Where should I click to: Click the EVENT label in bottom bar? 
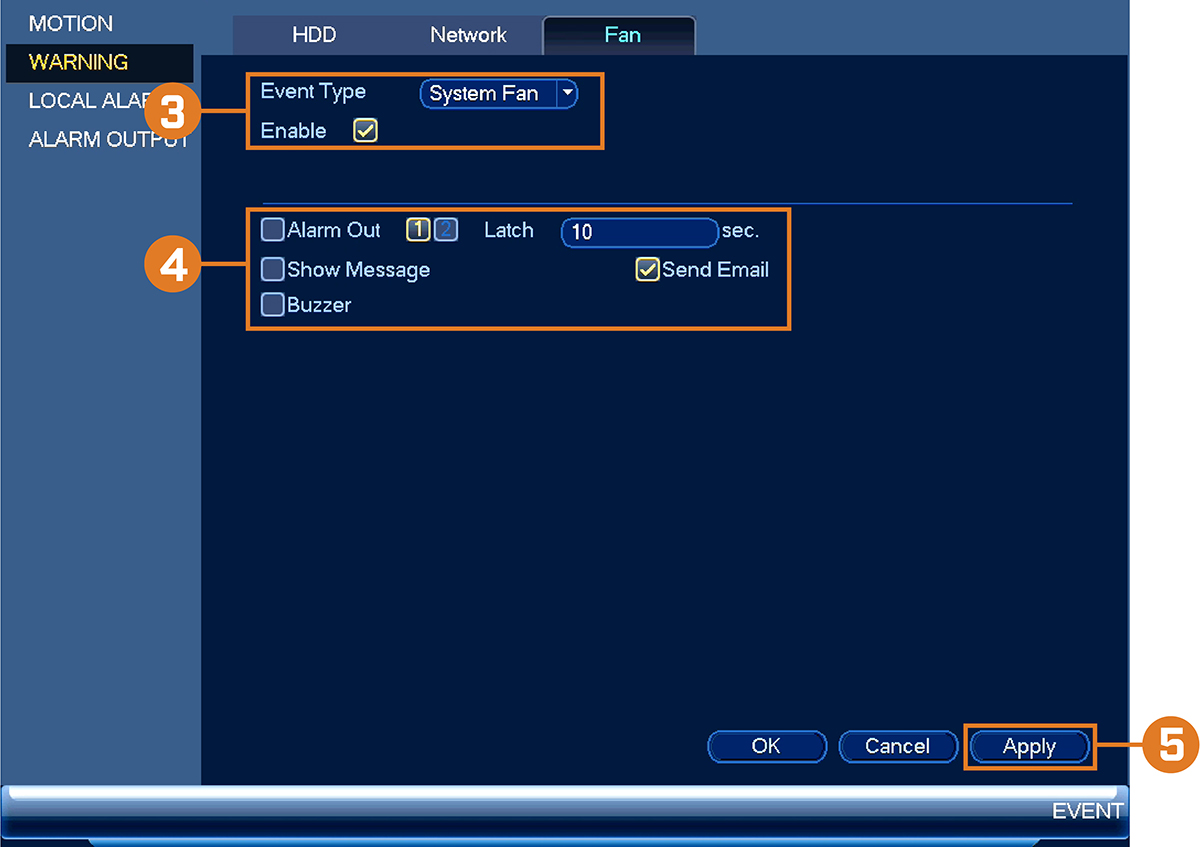point(1087,811)
